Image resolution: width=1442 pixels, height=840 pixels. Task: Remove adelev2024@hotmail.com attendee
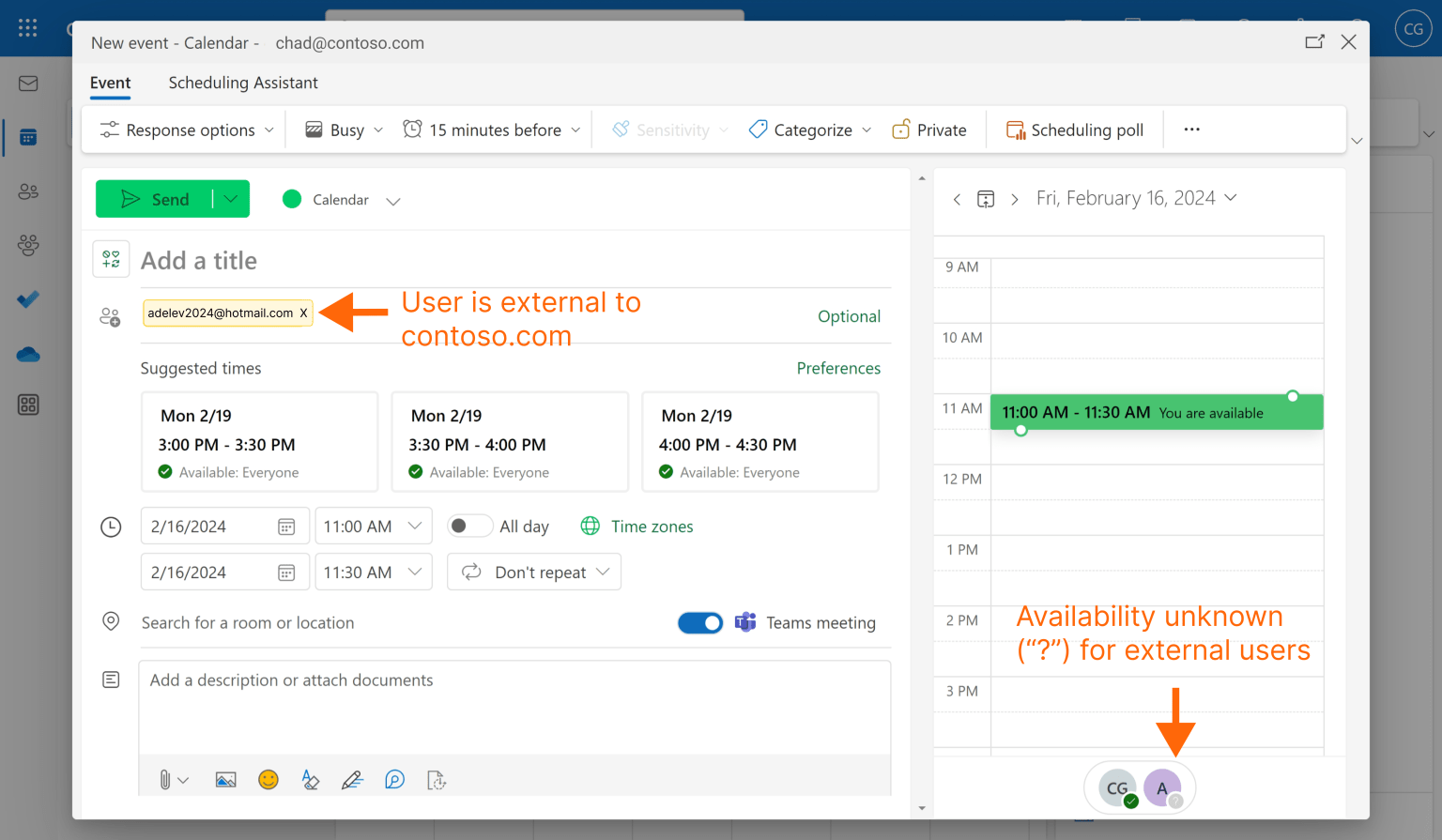tap(303, 313)
